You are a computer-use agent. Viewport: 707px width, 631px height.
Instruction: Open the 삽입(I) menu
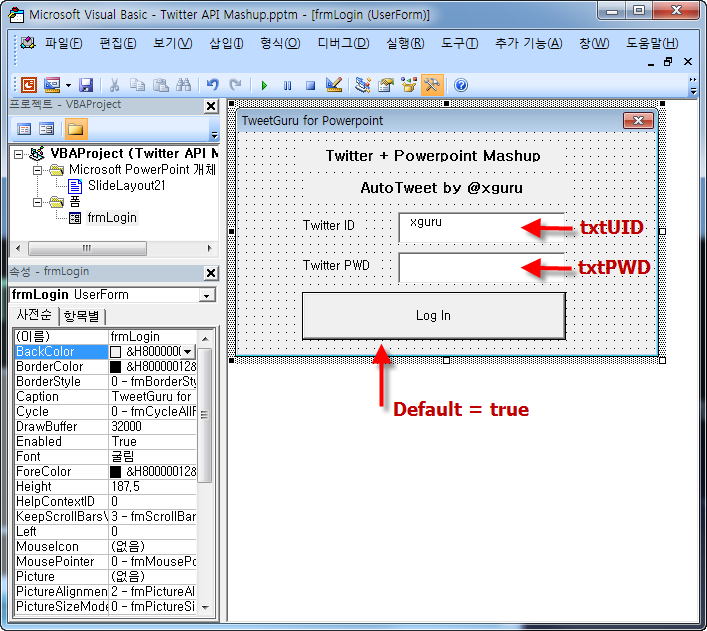(x=226, y=43)
